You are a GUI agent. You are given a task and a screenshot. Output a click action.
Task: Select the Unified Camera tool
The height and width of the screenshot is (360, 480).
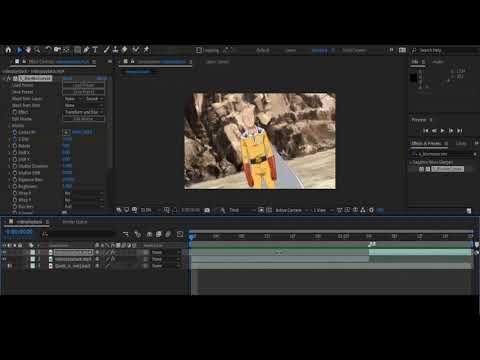pos(57,50)
